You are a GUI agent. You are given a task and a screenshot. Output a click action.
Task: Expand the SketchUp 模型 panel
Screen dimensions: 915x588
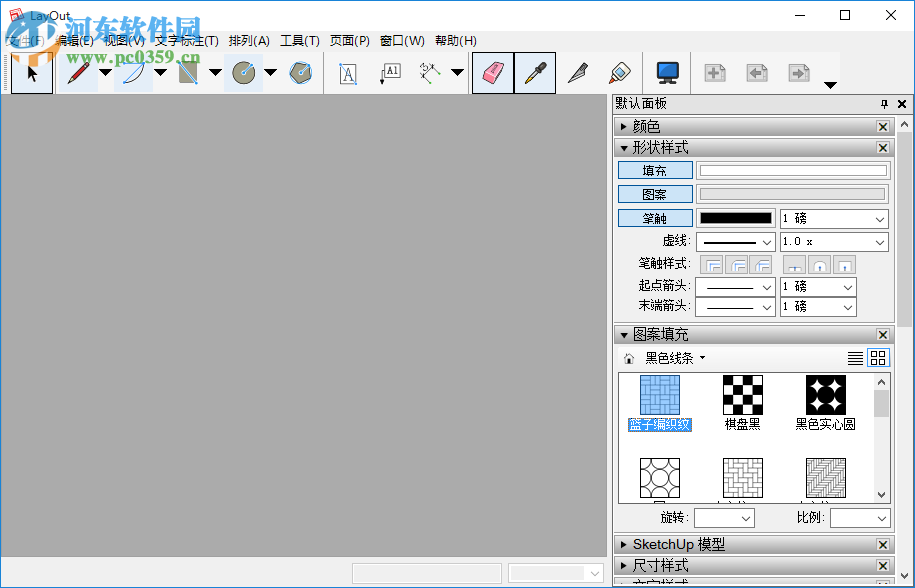pyautogui.click(x=625, y=544)
